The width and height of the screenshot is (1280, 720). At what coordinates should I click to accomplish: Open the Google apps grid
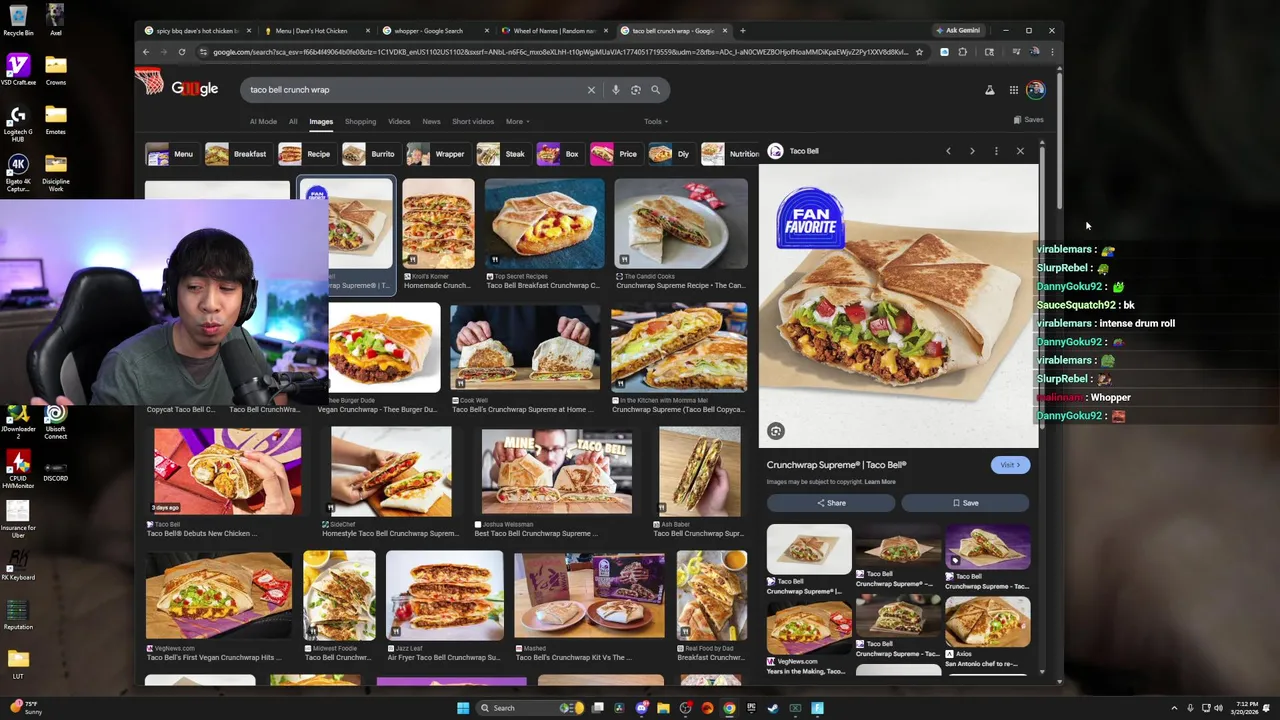(x=1013, y=90)
